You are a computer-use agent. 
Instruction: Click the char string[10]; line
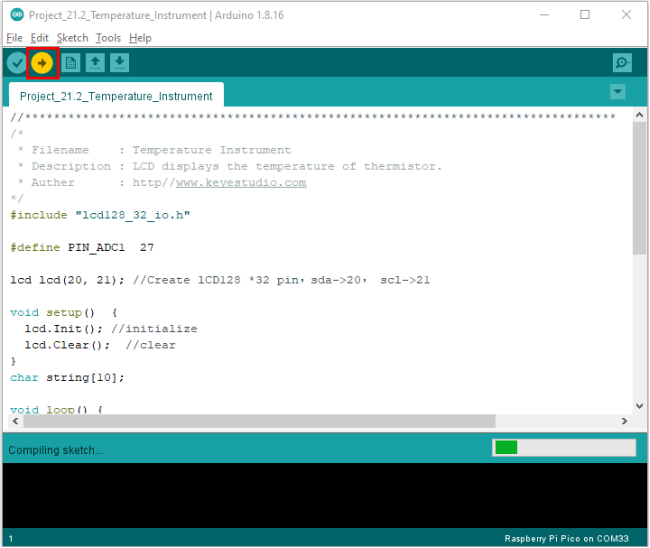click(x=67, y=378)
